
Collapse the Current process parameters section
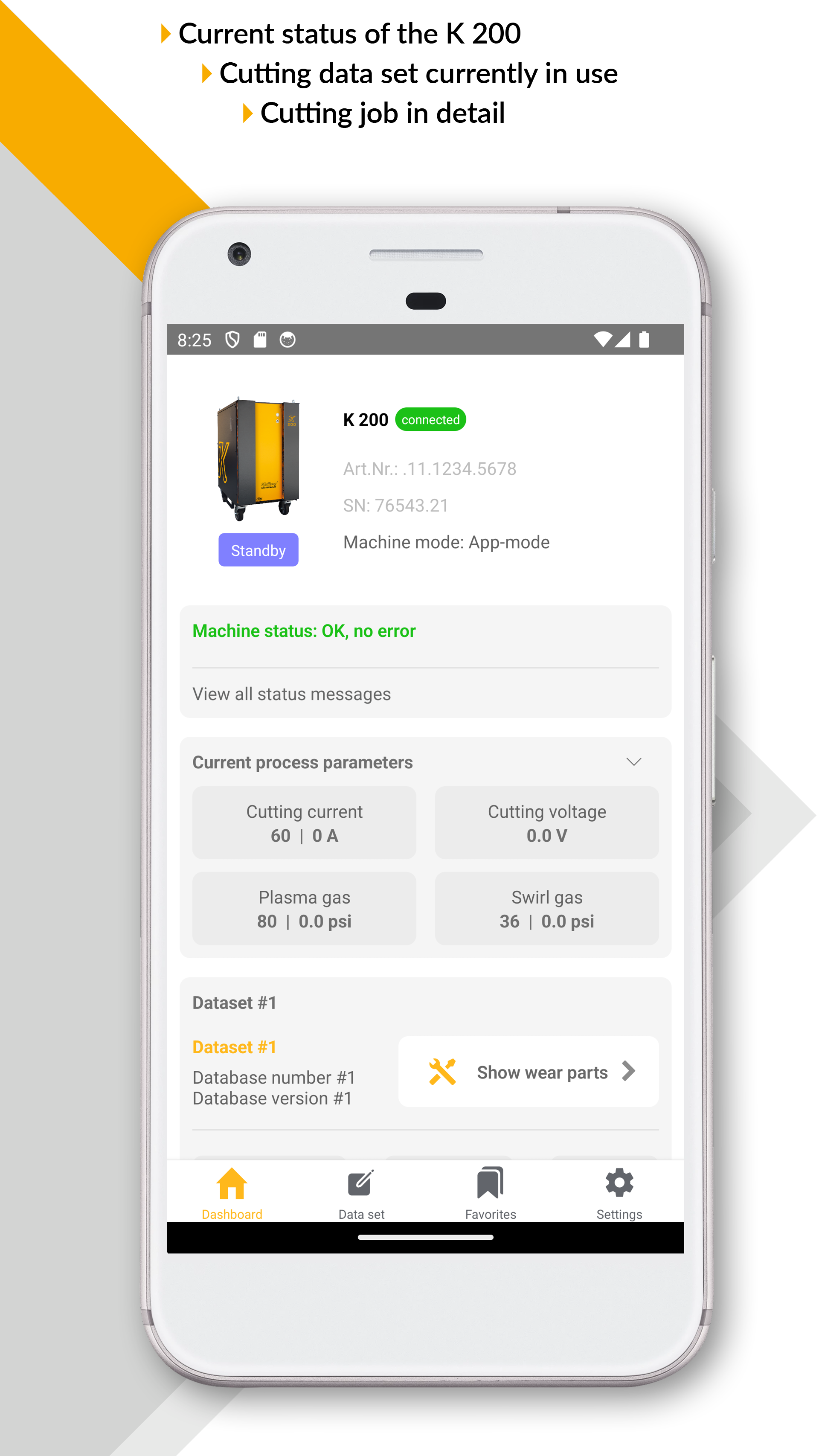tap(634, 761)
